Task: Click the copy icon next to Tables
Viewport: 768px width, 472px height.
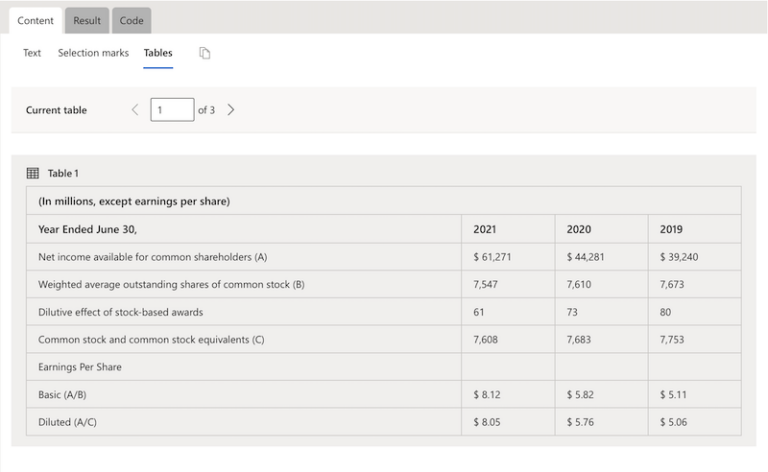Action: [x=204, y=53]
